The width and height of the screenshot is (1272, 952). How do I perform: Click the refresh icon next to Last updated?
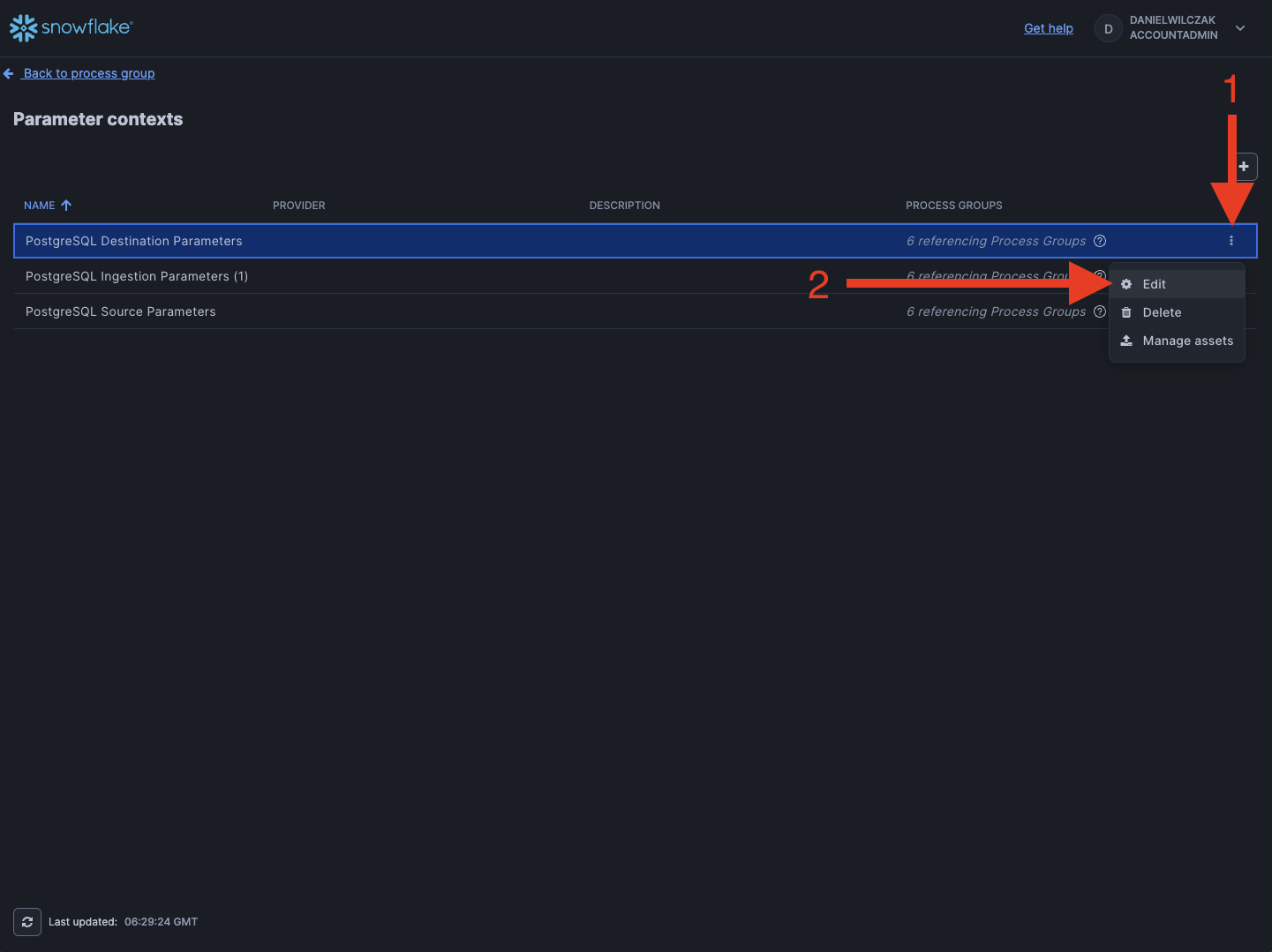(27, 922)
